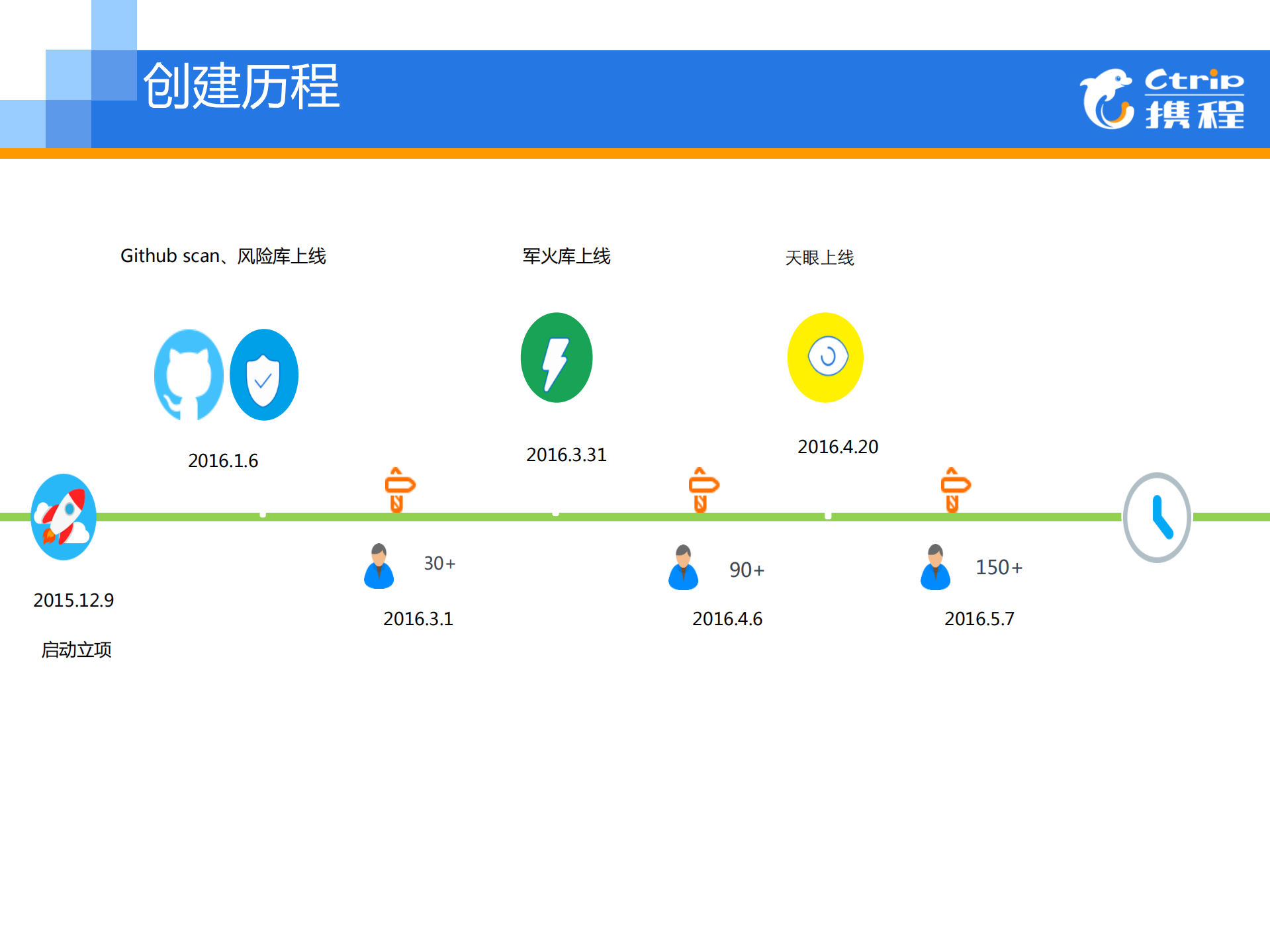The height and width of the screenshot is (952, 1270).
Task: Select the 2016.4.20 date text
Action: click(x=837, y=447)
